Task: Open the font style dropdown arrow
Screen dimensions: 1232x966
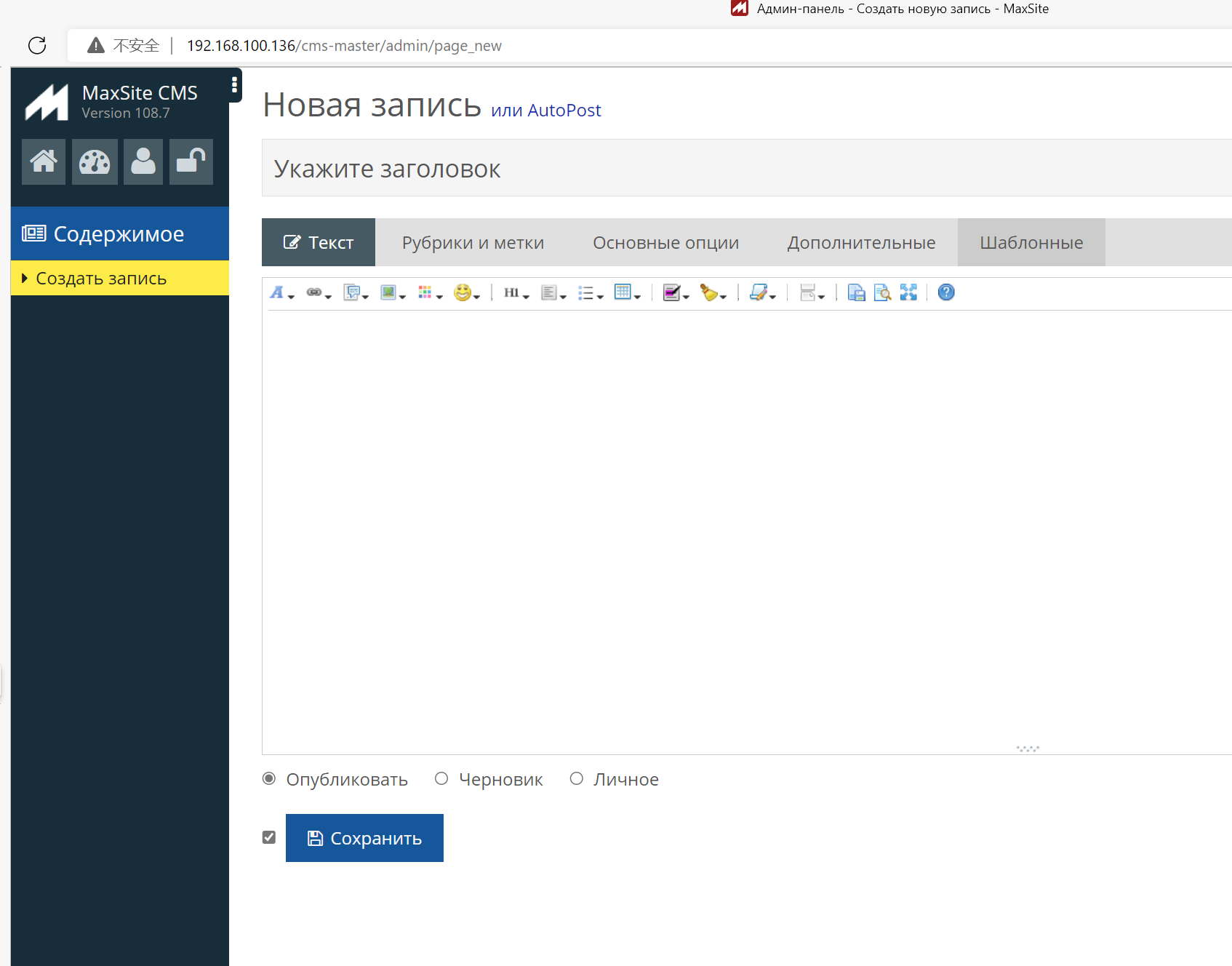Action: pyautogui.click(x=289, y=297)
